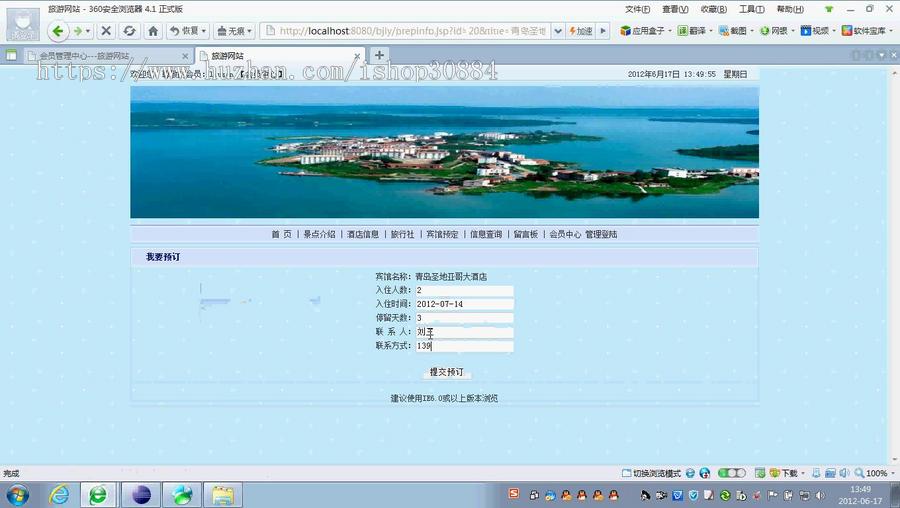Close the 旅游网站 tab
Viewport: 900px width, 508px height.
pos(357,56)
